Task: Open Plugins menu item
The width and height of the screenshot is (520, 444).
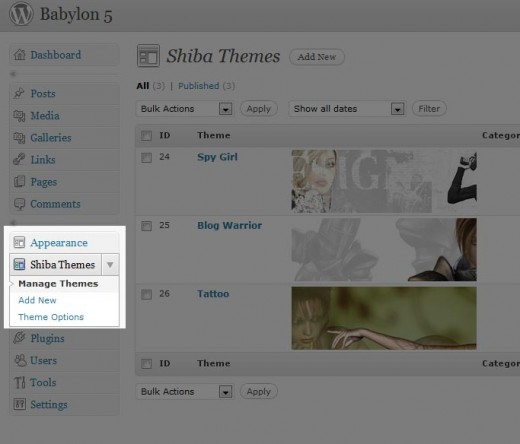Action: (47, 338)
